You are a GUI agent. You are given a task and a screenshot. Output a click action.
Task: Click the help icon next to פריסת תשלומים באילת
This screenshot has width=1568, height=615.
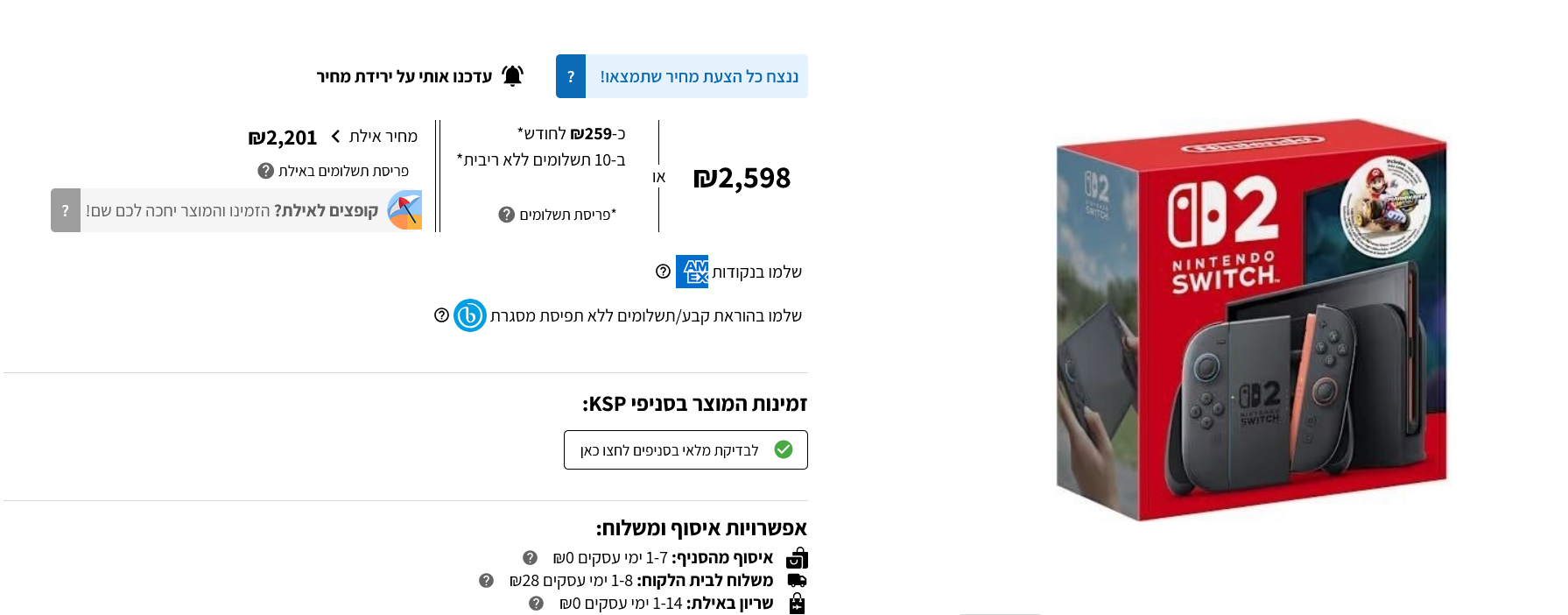(265, 171)
